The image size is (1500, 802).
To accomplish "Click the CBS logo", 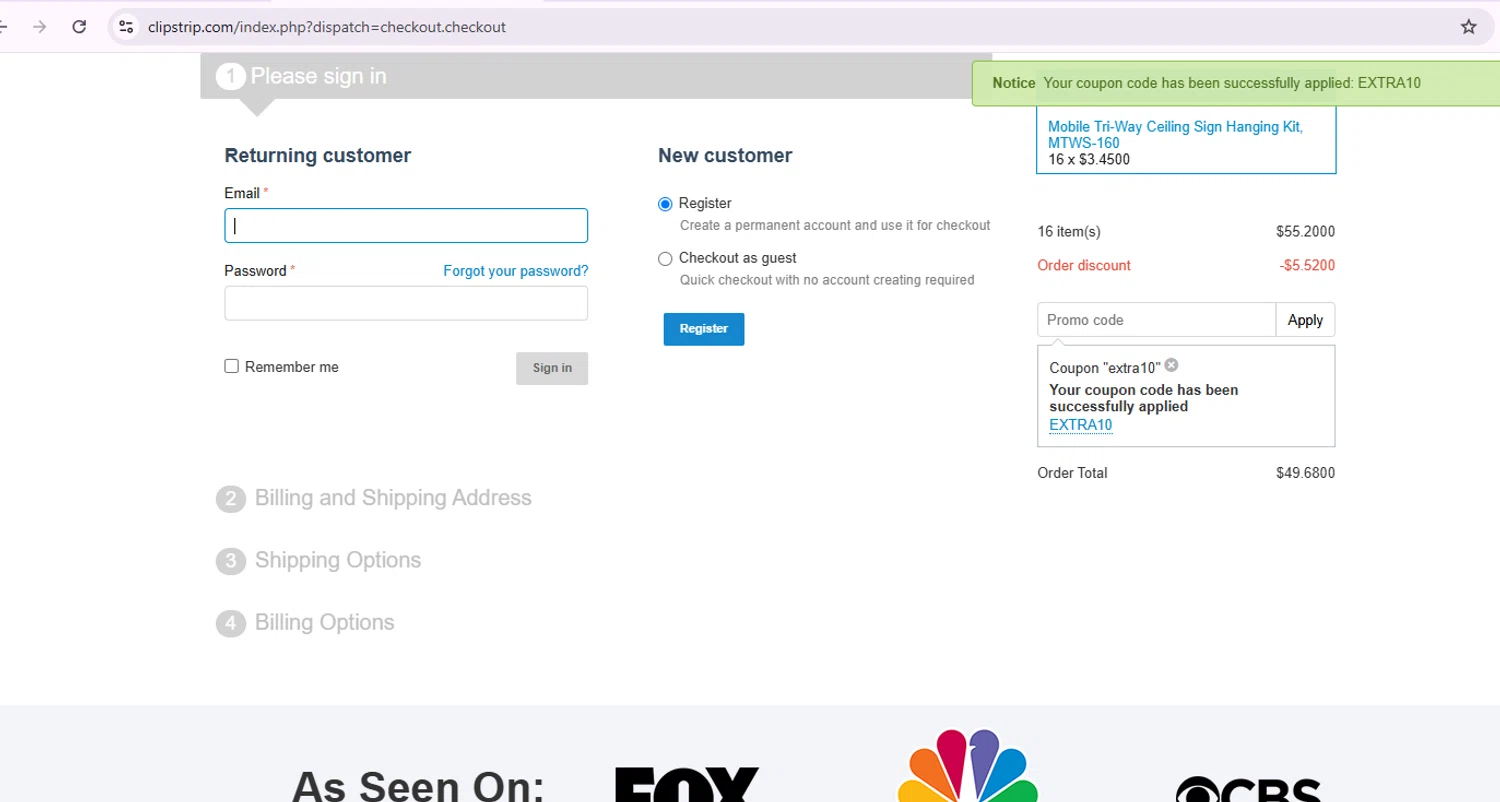I will click(x=1249, y=788).
